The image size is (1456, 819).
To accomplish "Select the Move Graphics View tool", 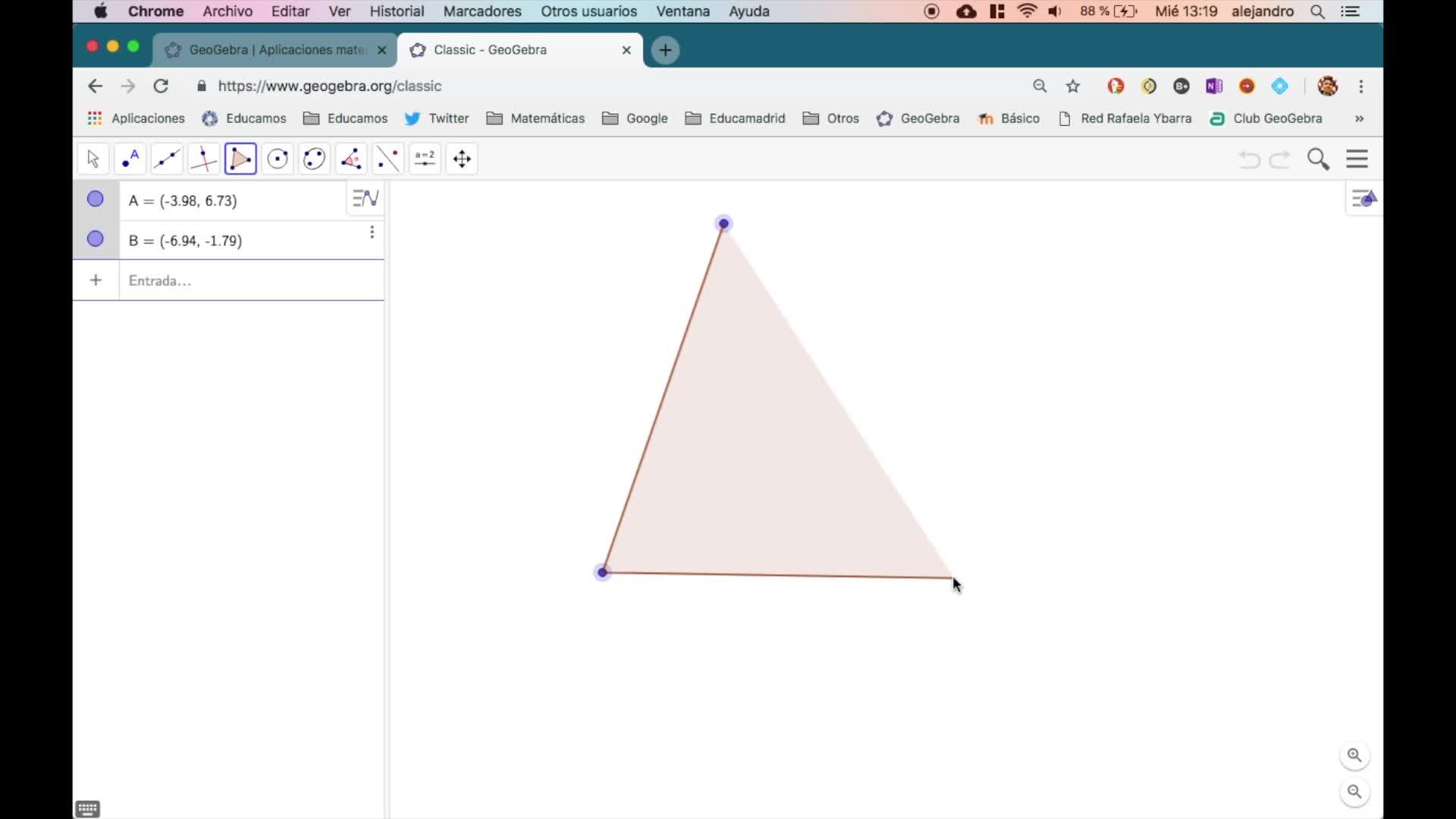I will coord(462,159).
